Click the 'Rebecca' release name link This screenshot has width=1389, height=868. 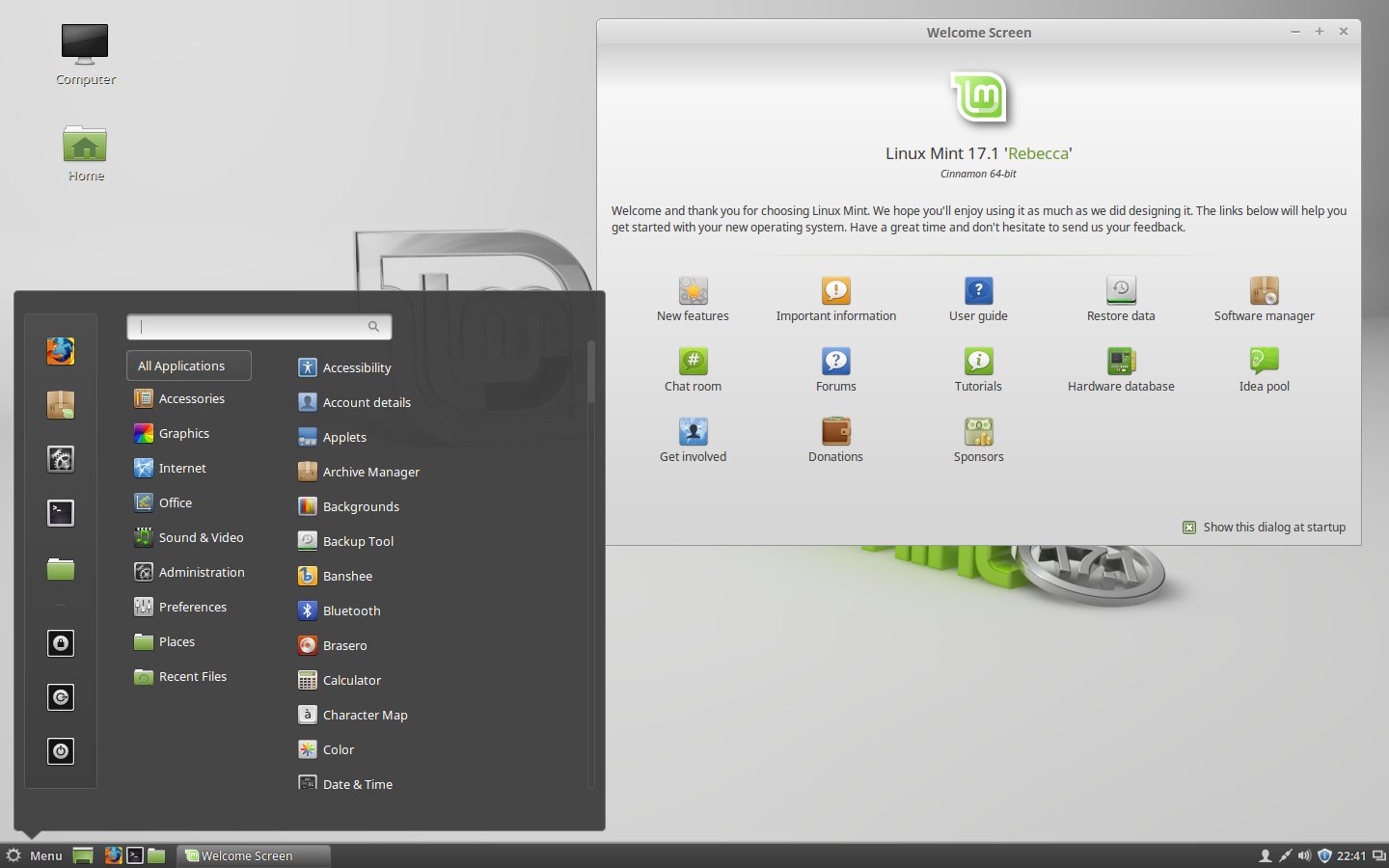coord(1039,153)
